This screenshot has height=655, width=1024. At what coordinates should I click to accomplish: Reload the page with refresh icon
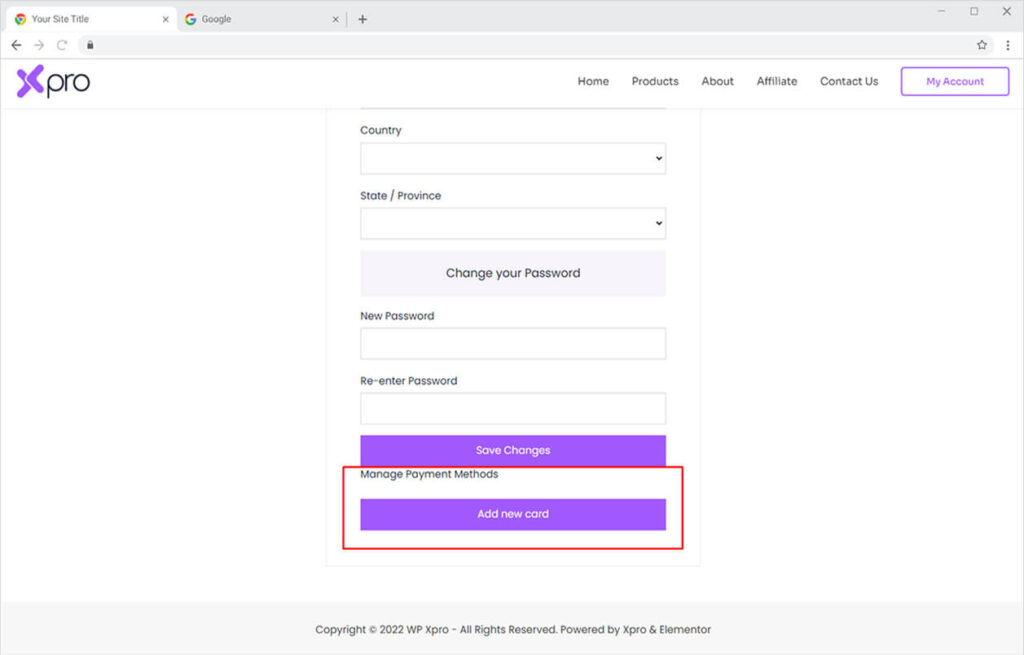62,45
